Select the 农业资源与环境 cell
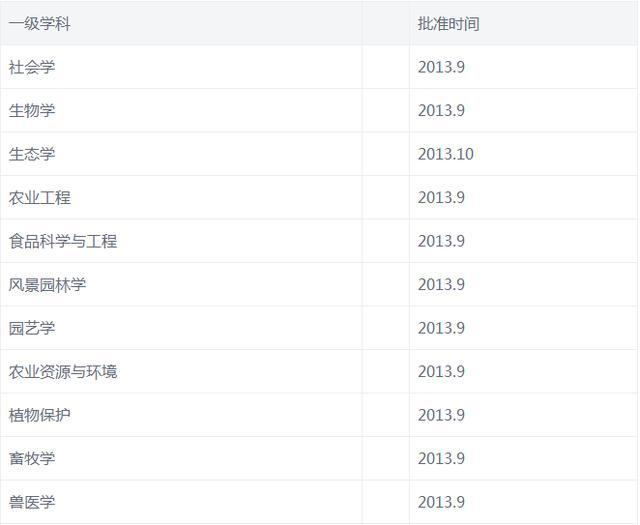Screen dimensions: 640x525 (63, 371)
